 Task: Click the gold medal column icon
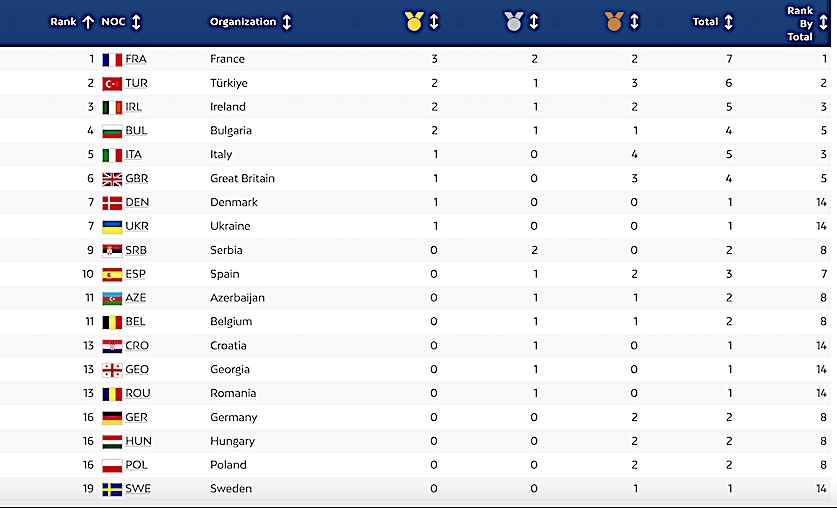click(413, 21)
